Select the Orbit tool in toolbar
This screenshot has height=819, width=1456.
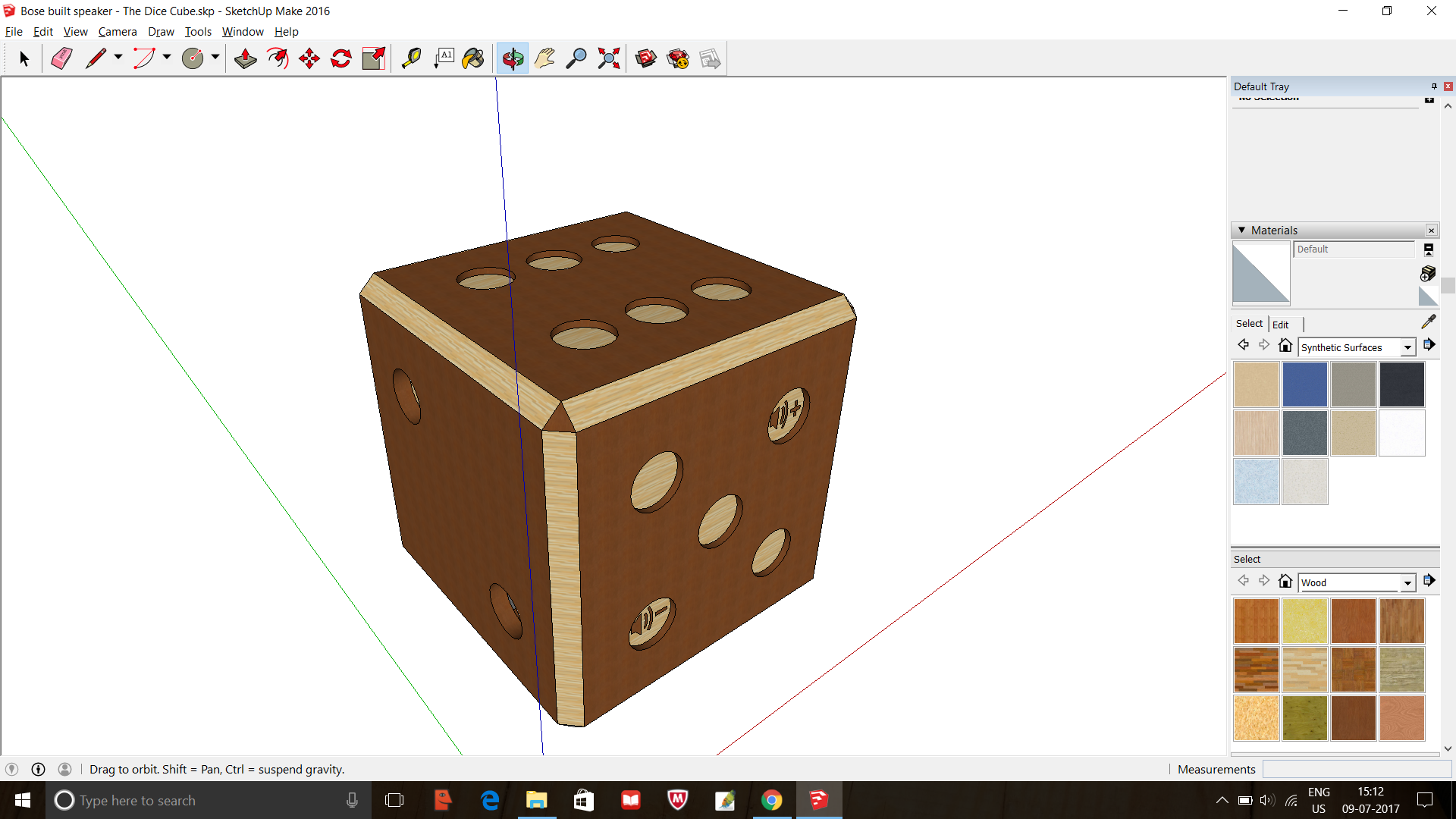click(x=512, y=58)
